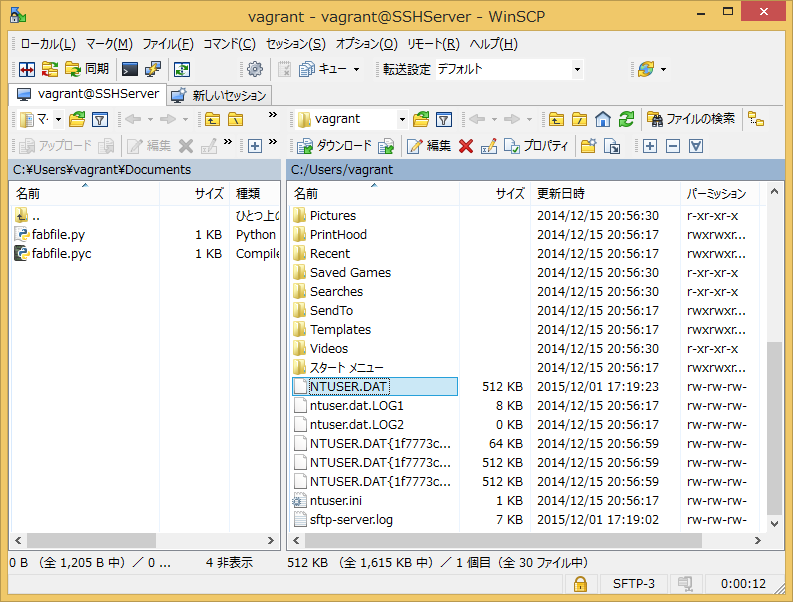793x602 pixels.
Task: Open the リモート(R) menu
Action: click(x=433, y=44)
